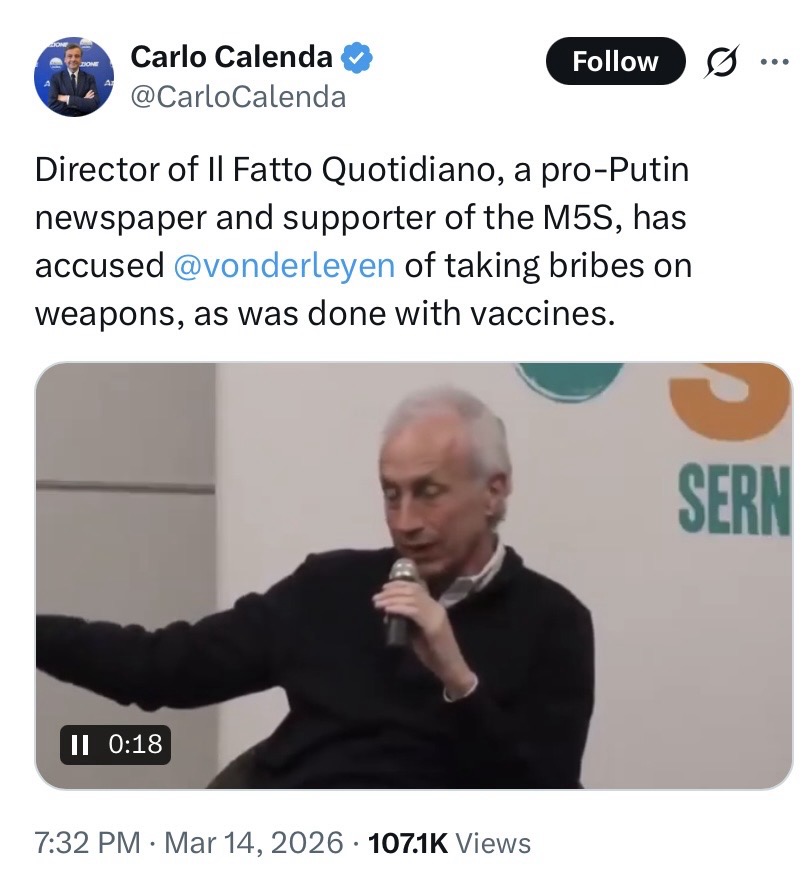Image resolution: width=812 pixels, height=875 pixels.
Task: Open the @CarloCalenda handle link
Action: tap(238, 97)
